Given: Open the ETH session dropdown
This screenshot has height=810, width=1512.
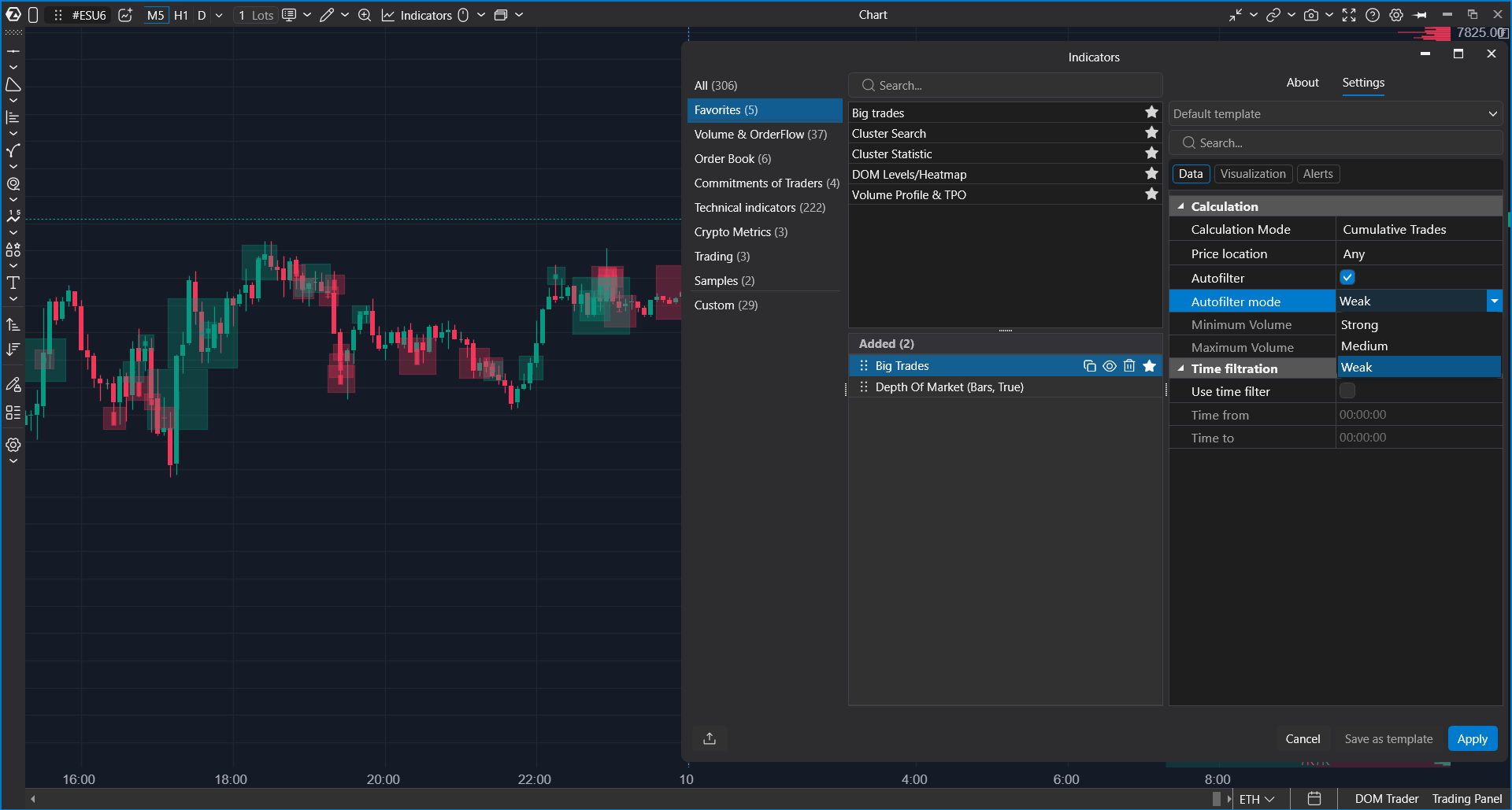Looking at the screenshot, I should [1257, 799].
